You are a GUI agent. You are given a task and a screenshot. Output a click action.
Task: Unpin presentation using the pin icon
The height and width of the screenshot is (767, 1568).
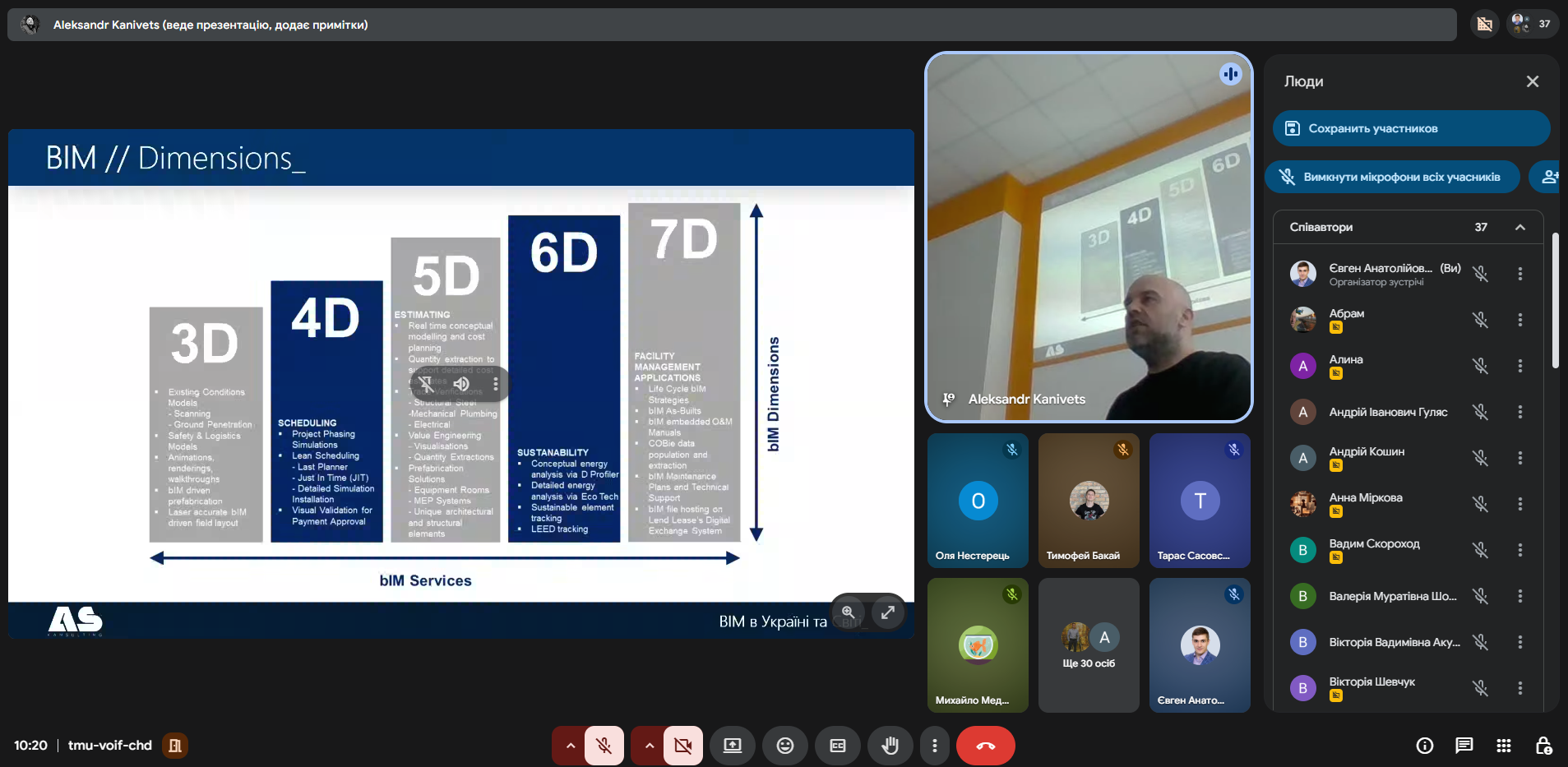tap(426, 384)
